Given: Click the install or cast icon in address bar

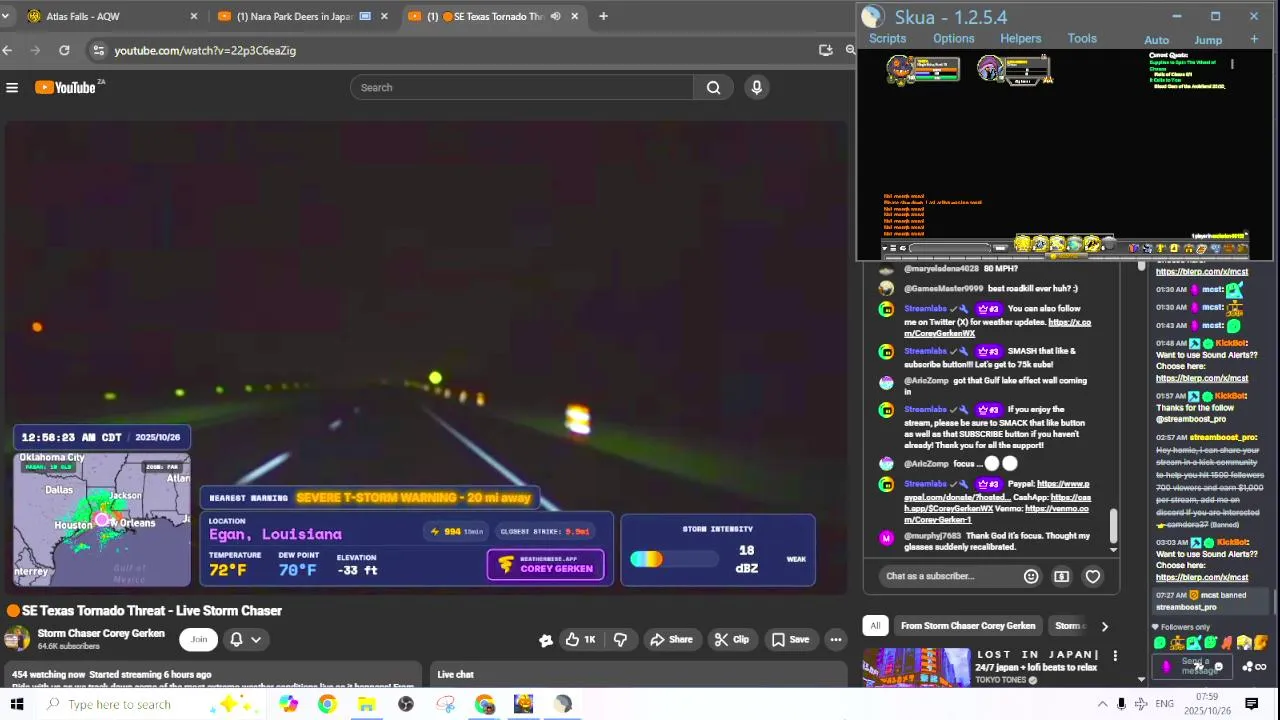Looking at the screenshot, I should (825, 50).
